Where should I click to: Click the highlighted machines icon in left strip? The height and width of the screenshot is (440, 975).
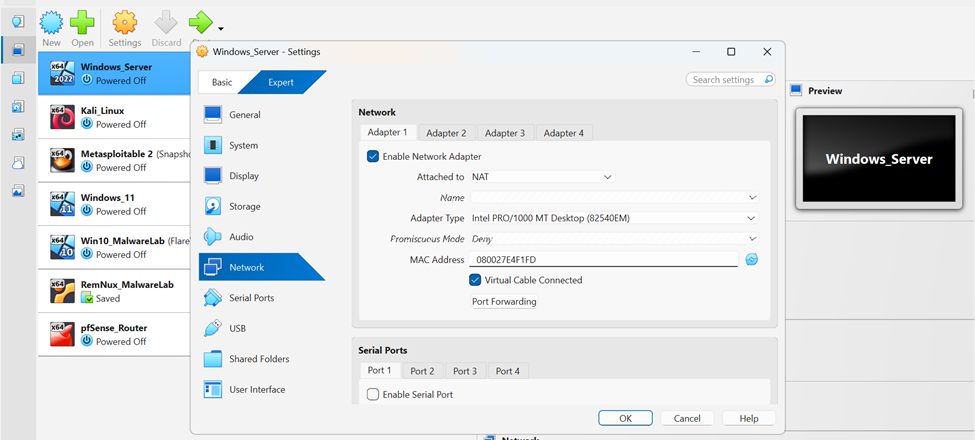pos(18,49)
